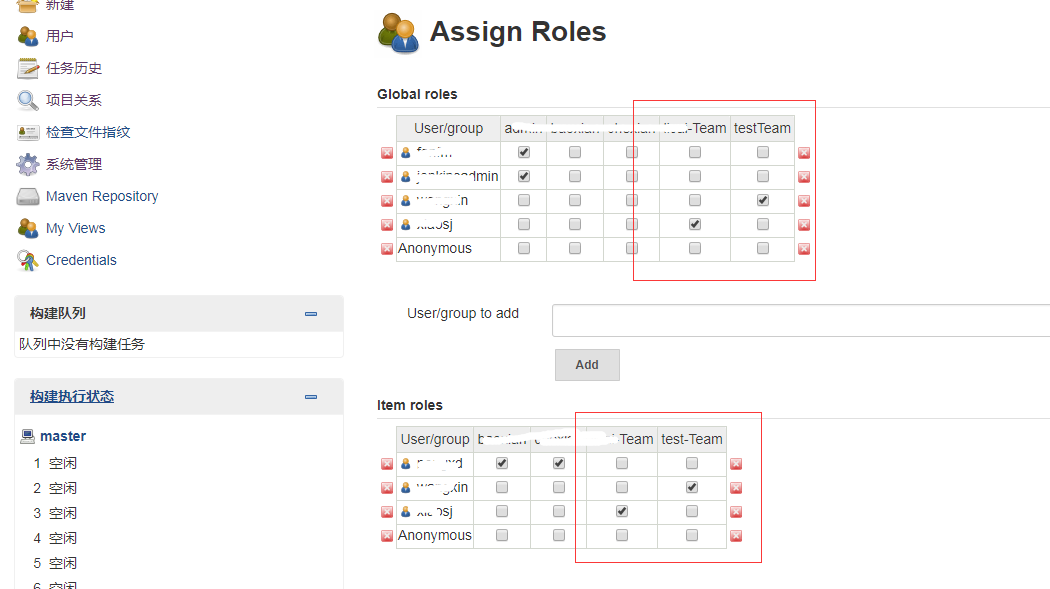This screenshot has height=589, width=1050.
Task: Open the Credentials keys icon
Action: pyautogui.click(x=27, y=260)
